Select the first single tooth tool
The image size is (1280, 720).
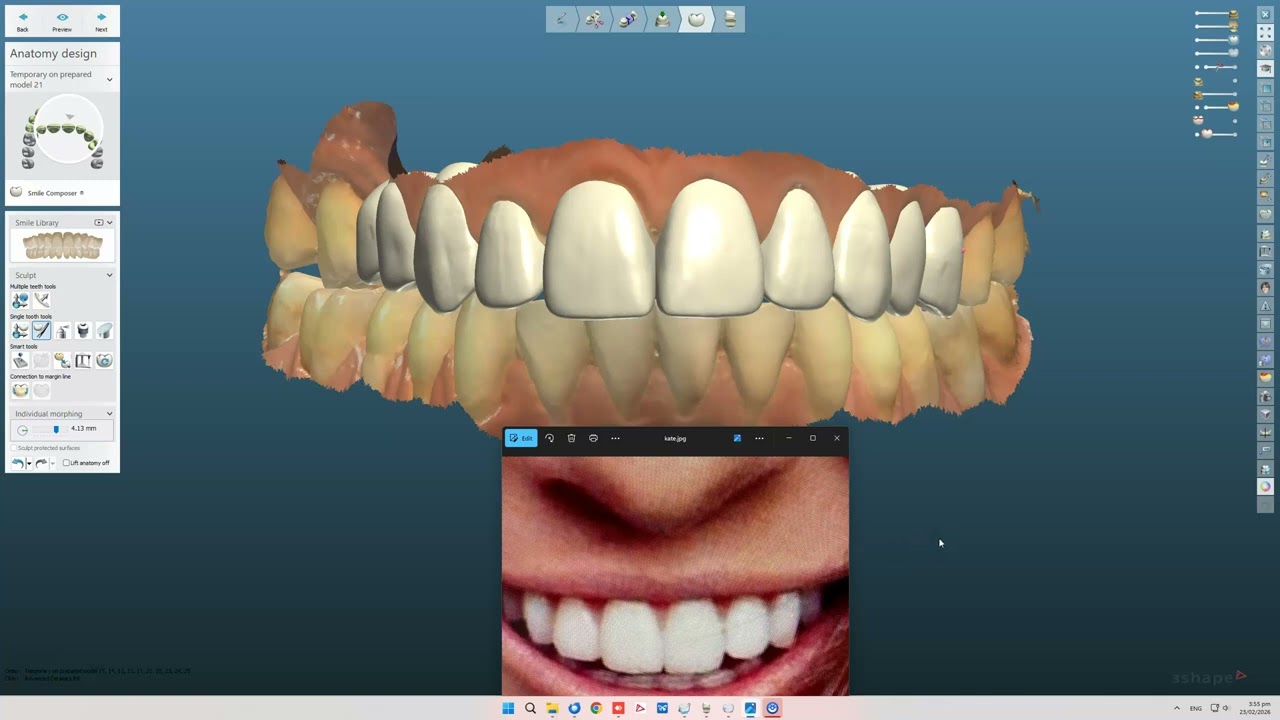tap(20, 330)
